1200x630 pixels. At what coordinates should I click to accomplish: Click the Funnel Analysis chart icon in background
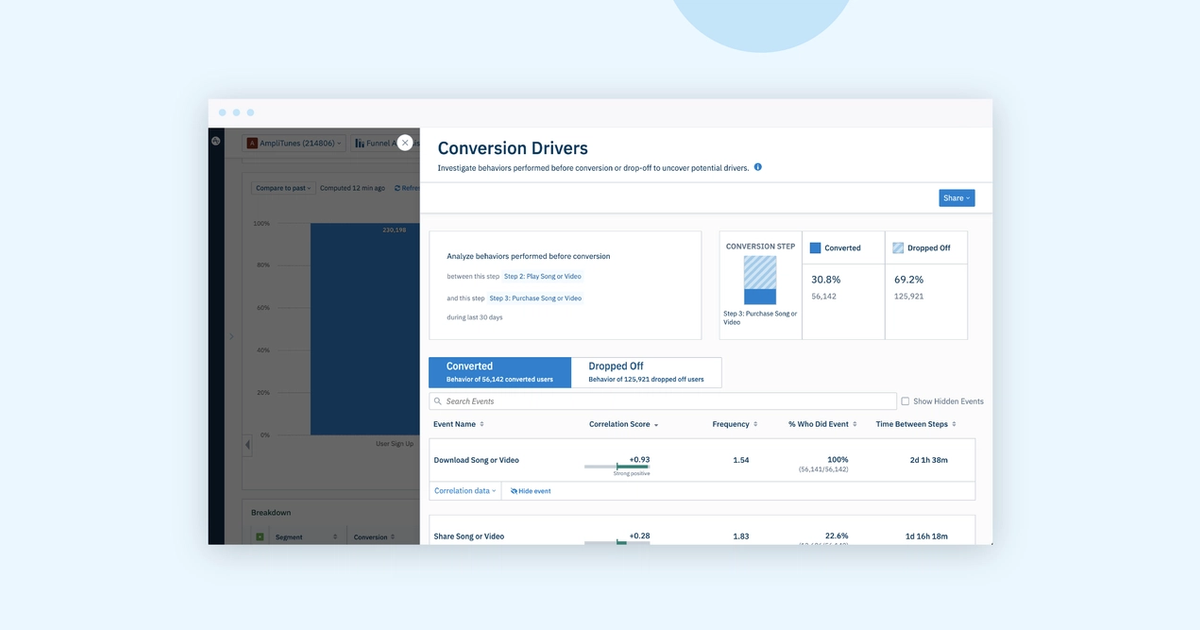(359, 143)
